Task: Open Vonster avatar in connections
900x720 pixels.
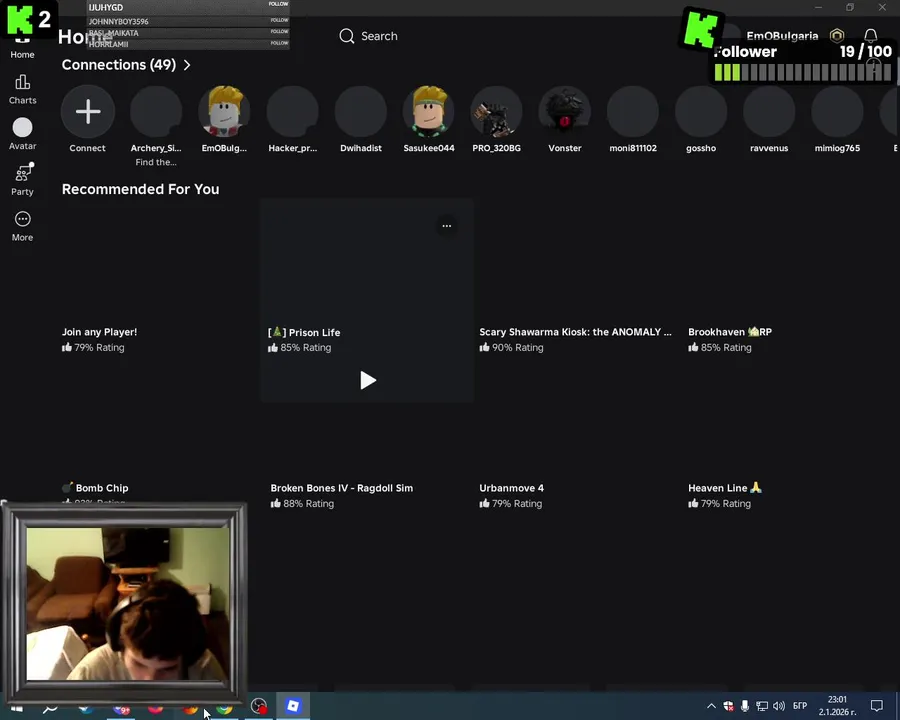Action: tap(565, 111)
